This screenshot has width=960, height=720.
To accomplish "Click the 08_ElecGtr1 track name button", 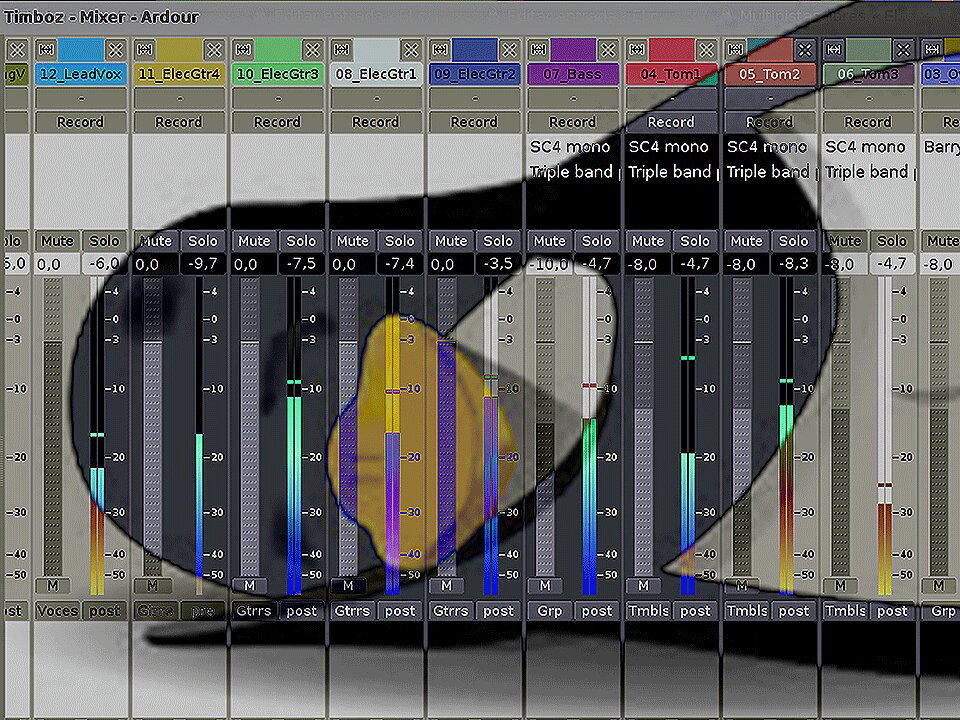I will coord(377,74).
